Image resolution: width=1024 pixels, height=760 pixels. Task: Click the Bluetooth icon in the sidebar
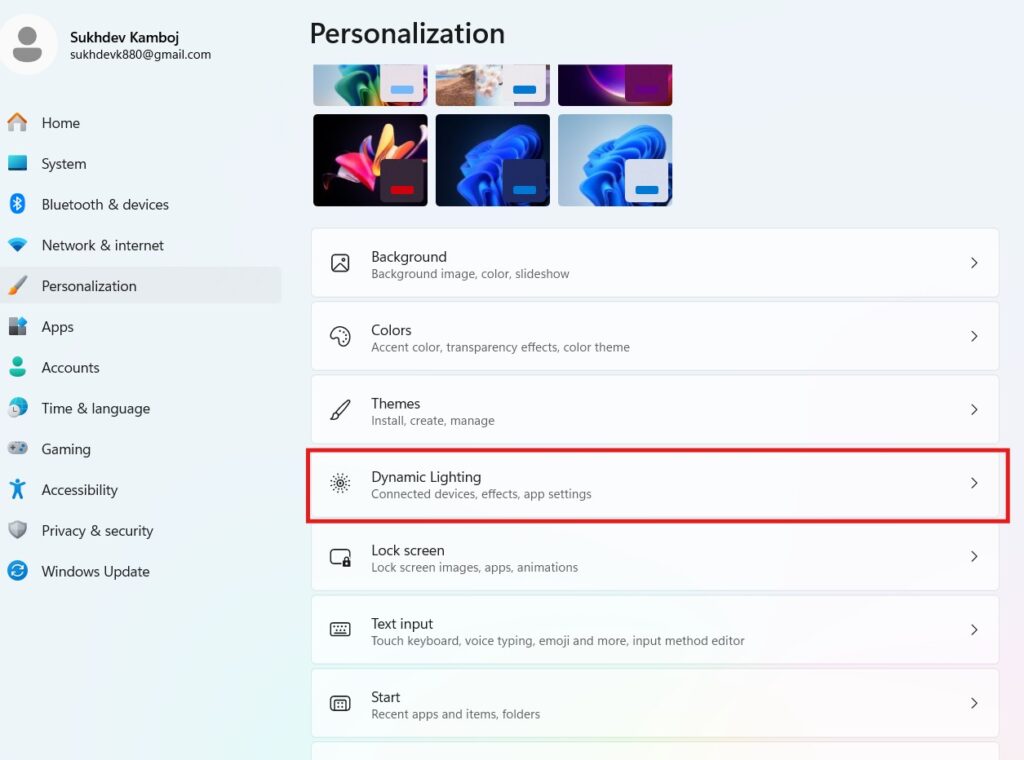(17, 204)
